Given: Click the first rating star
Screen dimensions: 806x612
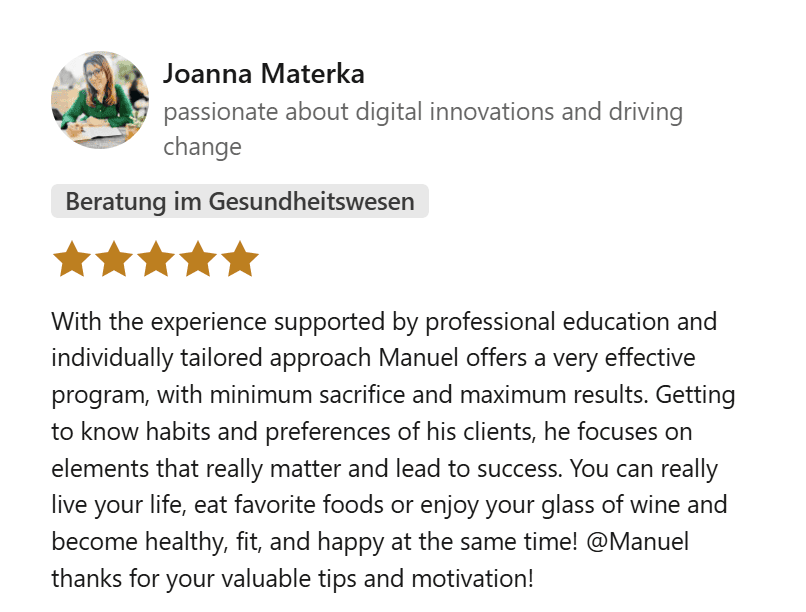Looking at the screenshot, I should [71, 259].
